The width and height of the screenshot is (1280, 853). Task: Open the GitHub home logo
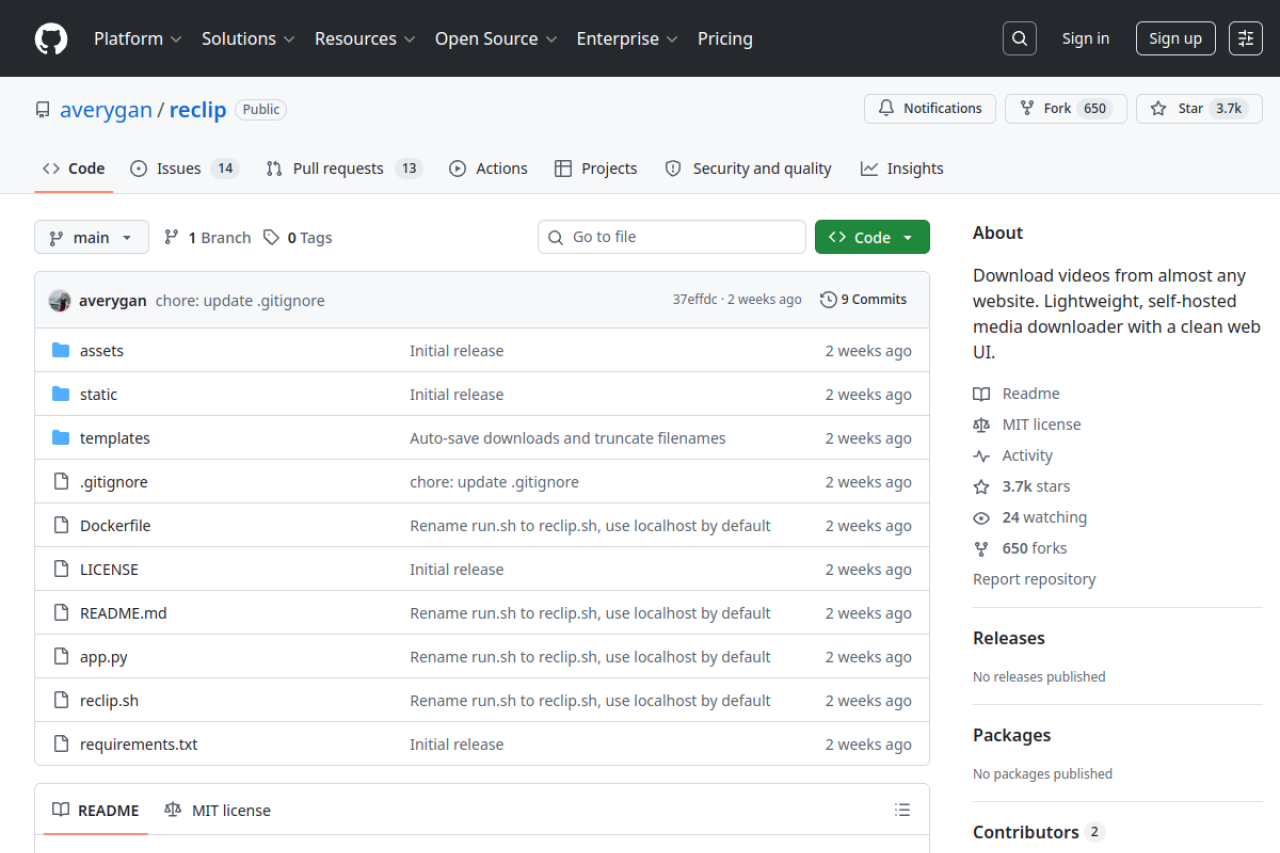click(x=50, y=38)
